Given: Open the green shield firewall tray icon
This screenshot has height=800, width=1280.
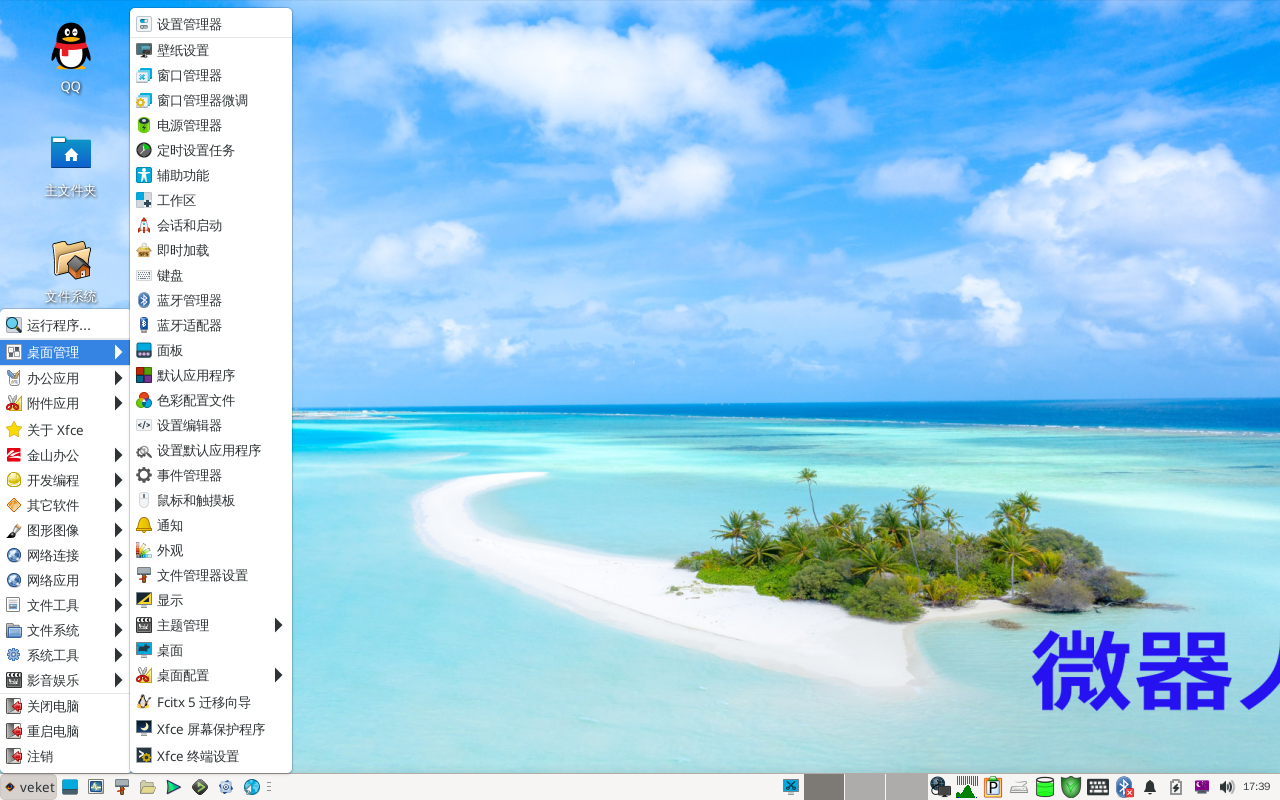Looking at the screenshot, I should coord(1071,787).
